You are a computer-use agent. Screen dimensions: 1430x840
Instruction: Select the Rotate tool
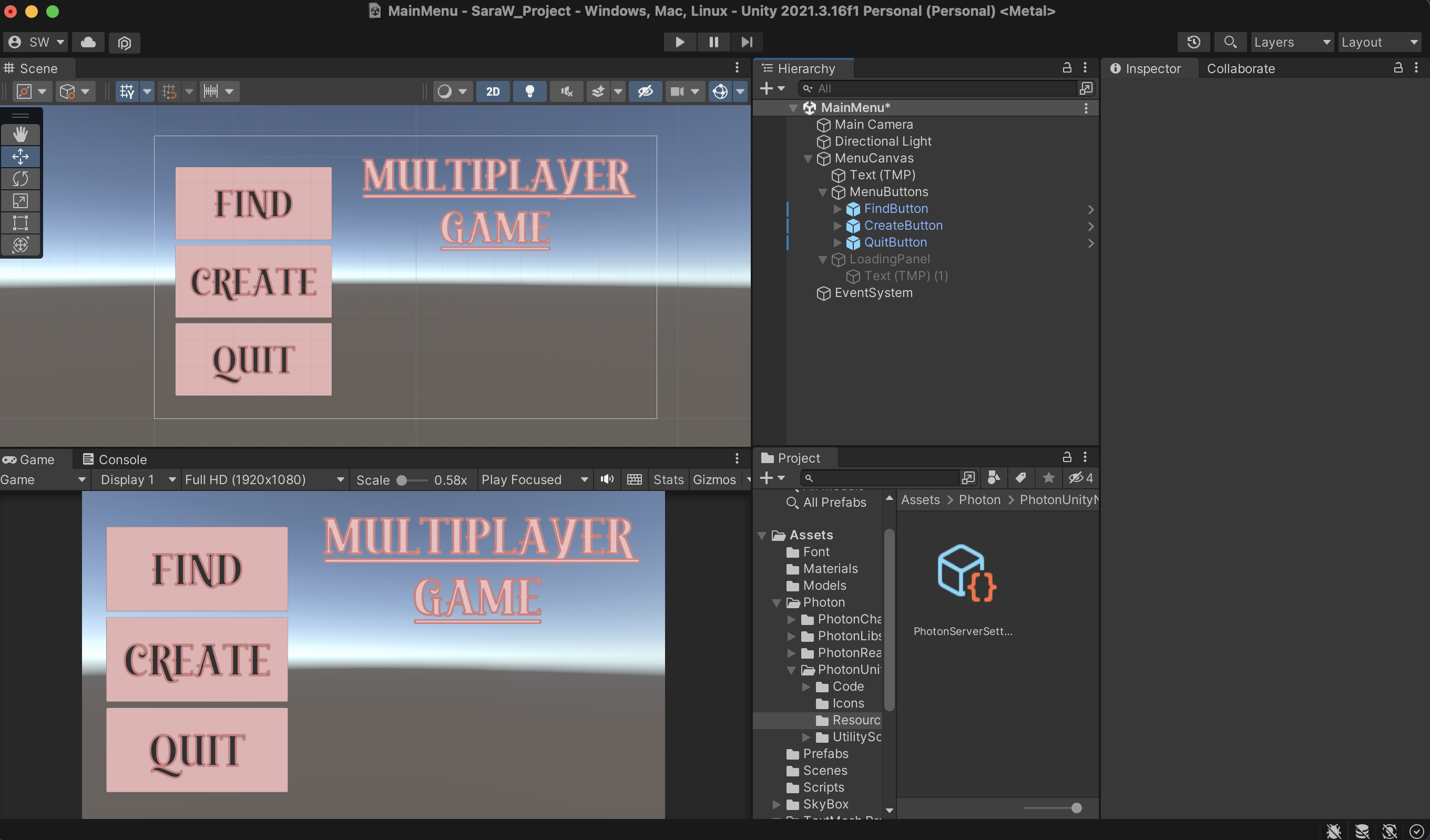21,179
